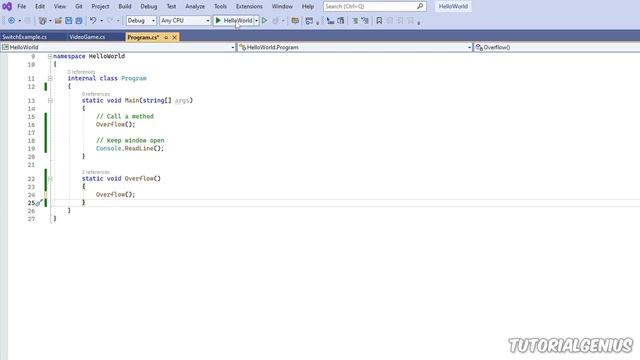Click the HelloWorld solution name button
640x360 pixels.
click(453, 6)
